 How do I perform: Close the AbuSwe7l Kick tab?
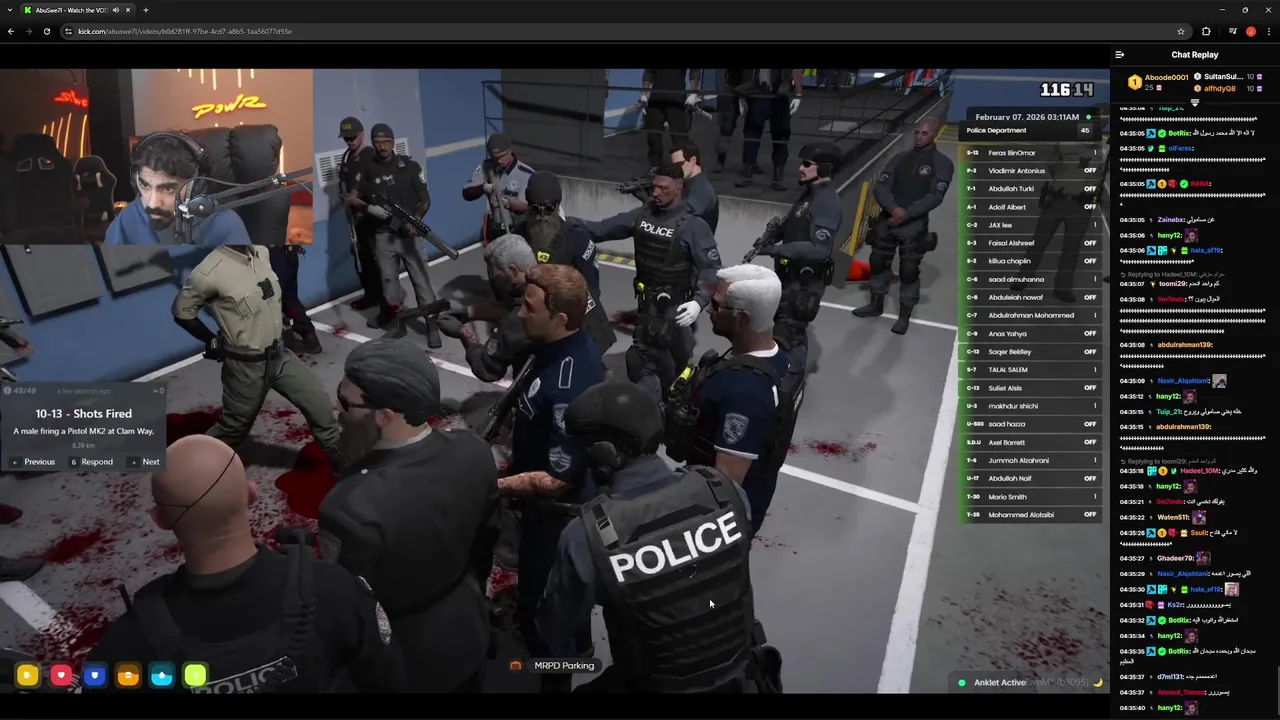click(x=128, y=10)
